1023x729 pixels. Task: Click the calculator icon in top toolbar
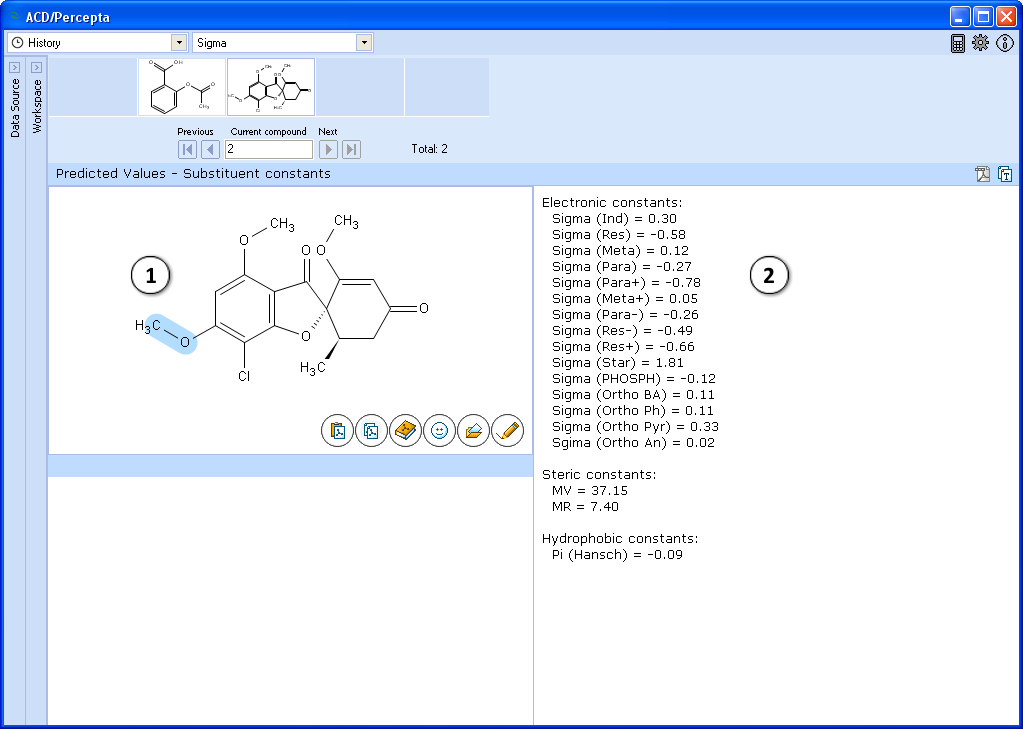click(958, 43)
